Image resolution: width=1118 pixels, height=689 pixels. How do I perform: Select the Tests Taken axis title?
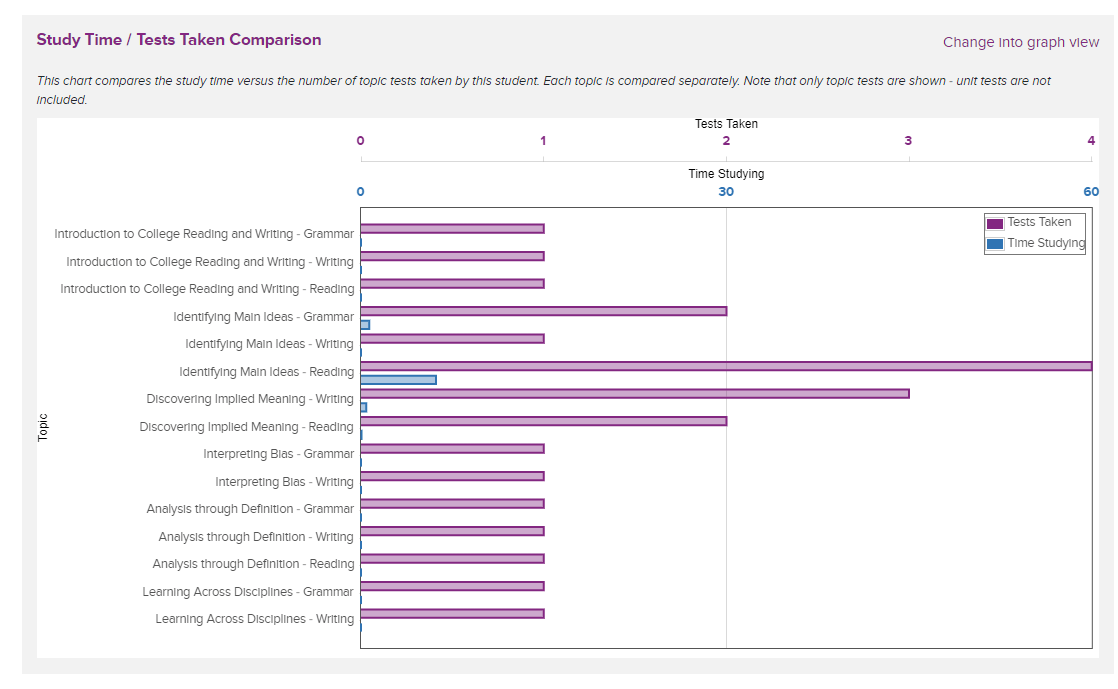pos(728,124)
